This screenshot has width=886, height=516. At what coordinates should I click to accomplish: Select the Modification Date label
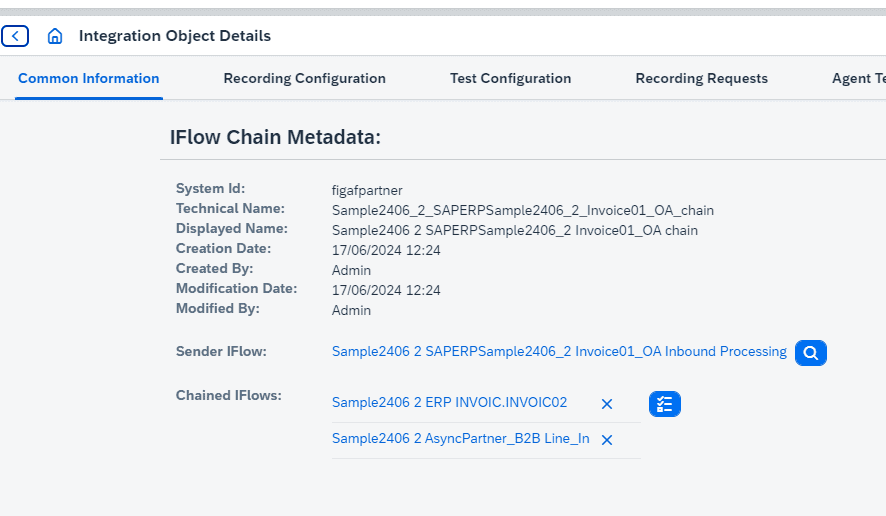click(x=236, y=288)
